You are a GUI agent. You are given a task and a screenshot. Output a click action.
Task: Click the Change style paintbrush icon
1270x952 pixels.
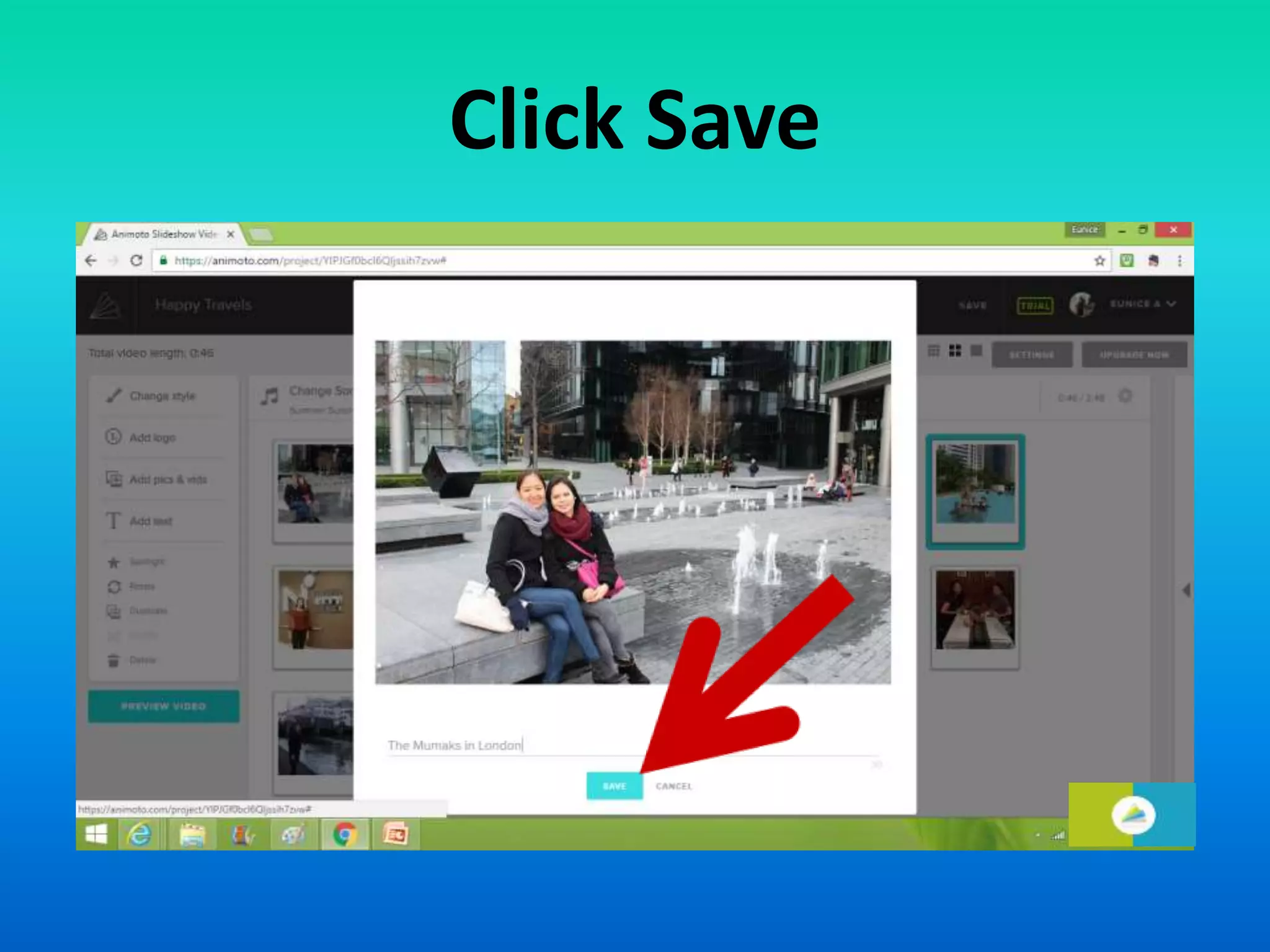(113, 395)
